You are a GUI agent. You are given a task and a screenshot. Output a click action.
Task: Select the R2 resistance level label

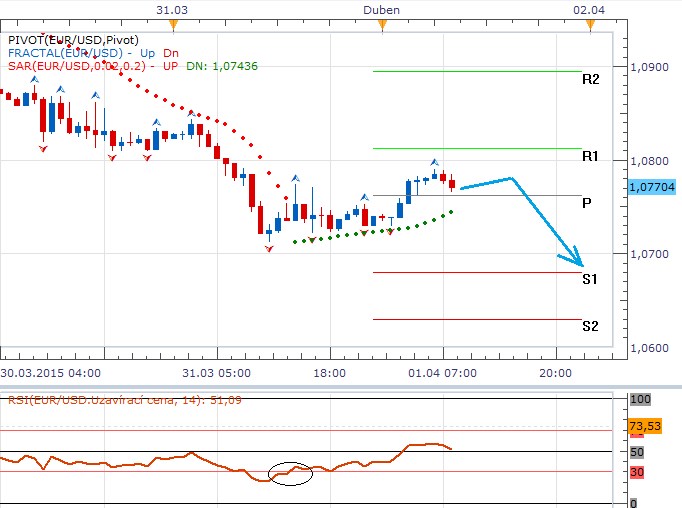point(590,79)
